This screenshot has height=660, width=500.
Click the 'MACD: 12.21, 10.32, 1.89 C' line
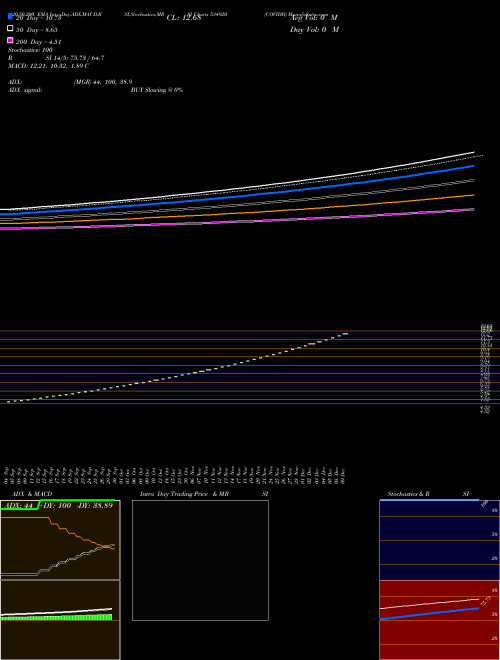[x=48, y=66]
